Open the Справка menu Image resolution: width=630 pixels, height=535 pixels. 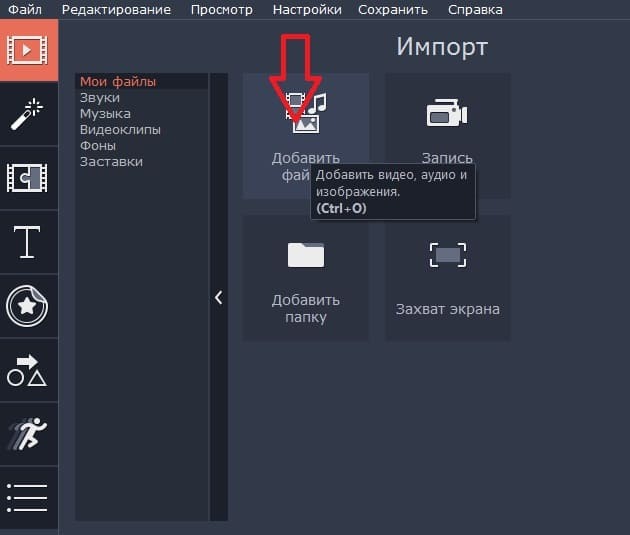coord(476,9)
